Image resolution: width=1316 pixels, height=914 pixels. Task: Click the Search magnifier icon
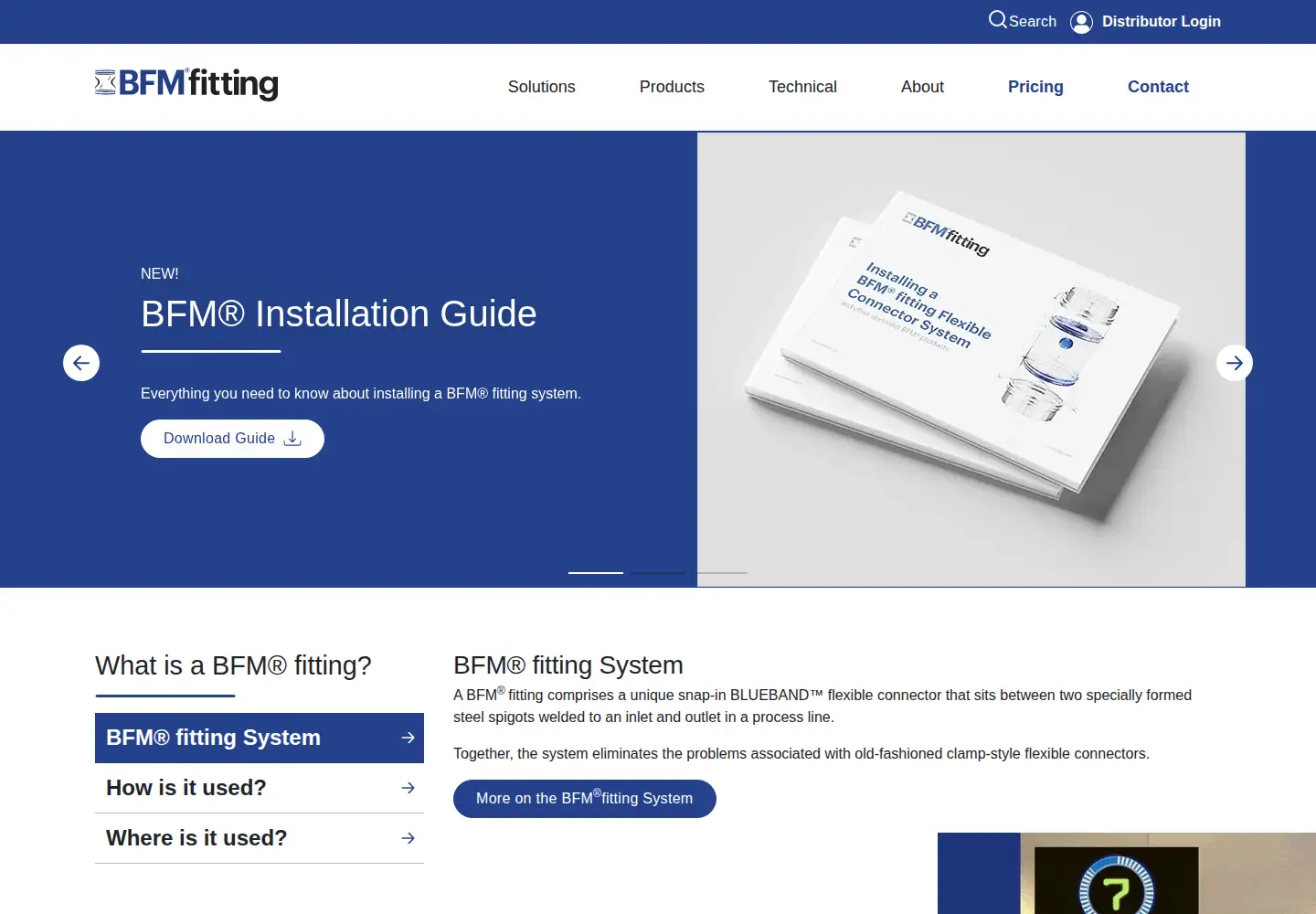[x=997, y=20]
